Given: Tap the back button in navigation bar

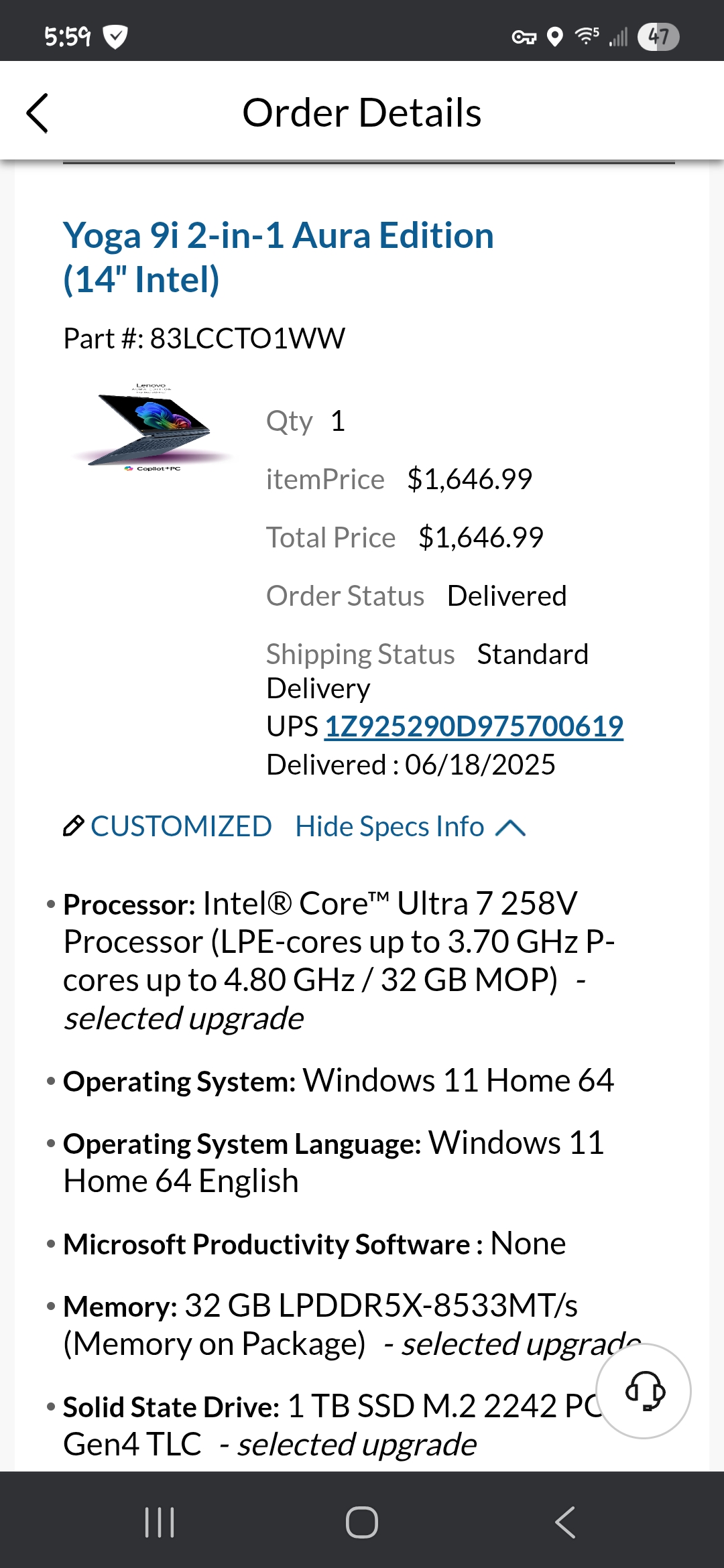Looking at the screenshot, I should (565, 1523).
